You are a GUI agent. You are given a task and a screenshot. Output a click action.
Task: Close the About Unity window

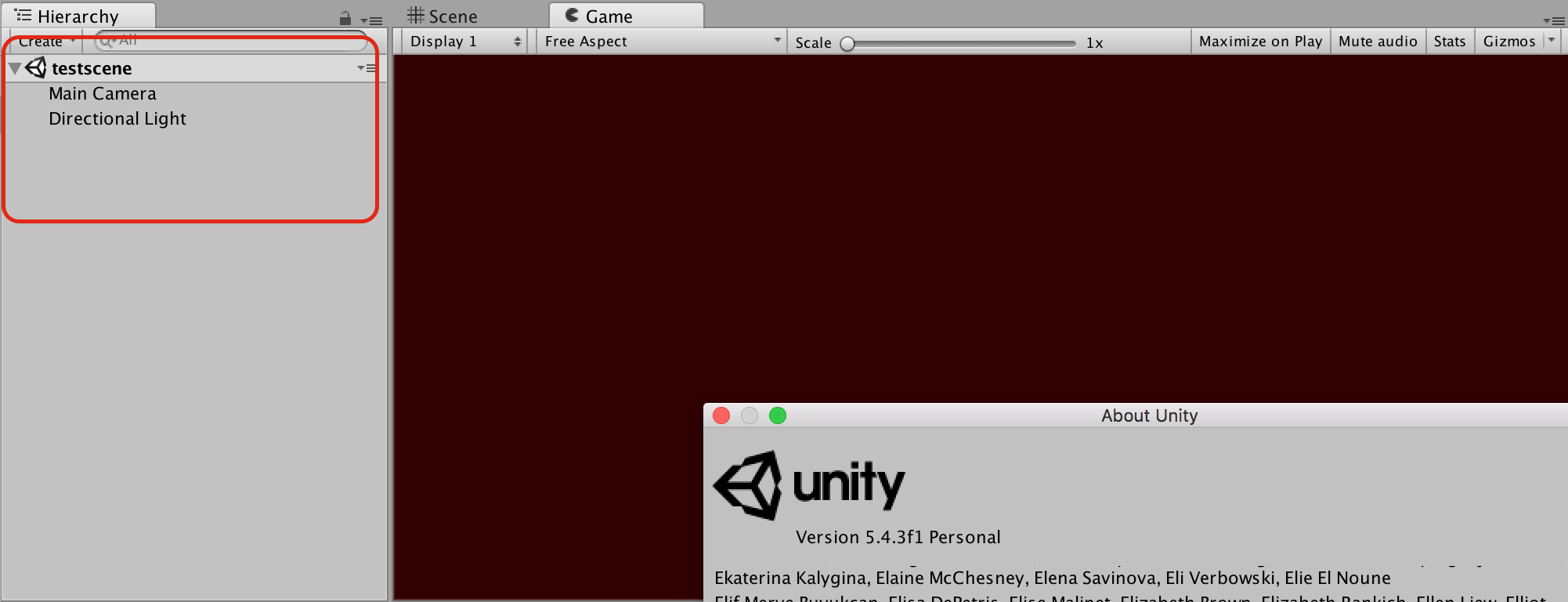[721, 415]
